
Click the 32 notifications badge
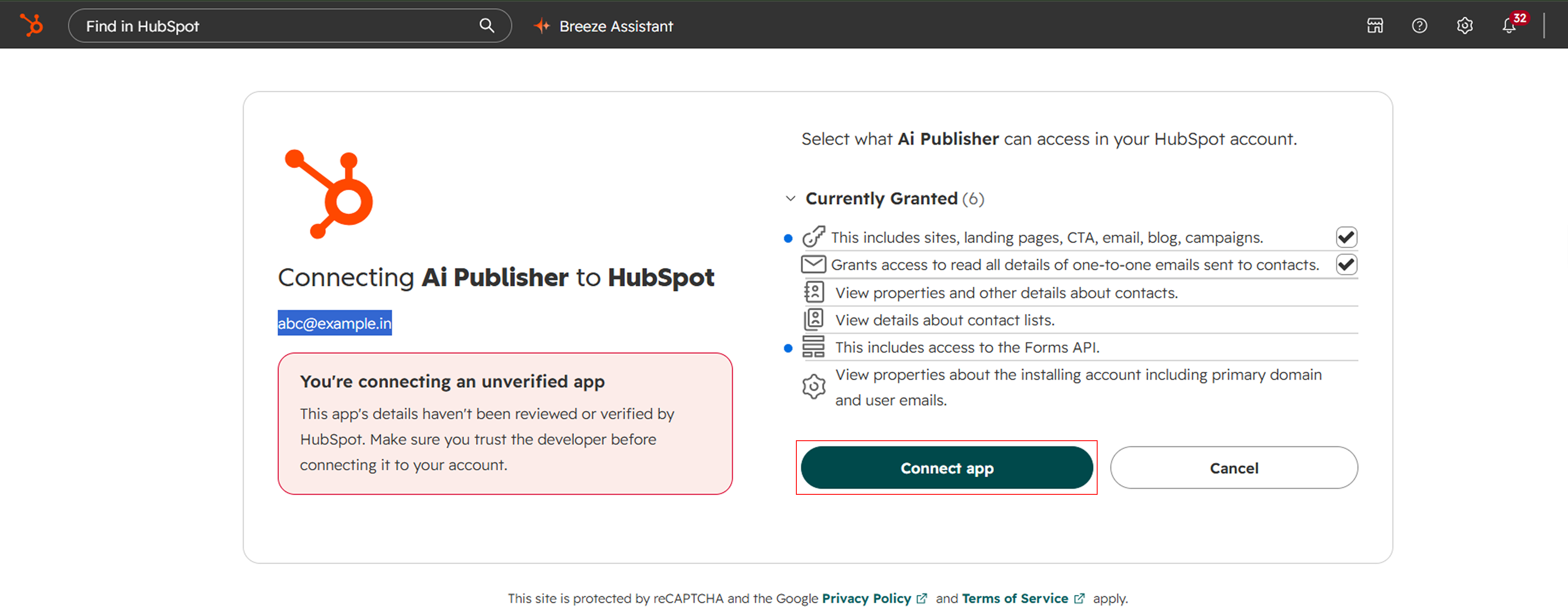[1520, 18]
